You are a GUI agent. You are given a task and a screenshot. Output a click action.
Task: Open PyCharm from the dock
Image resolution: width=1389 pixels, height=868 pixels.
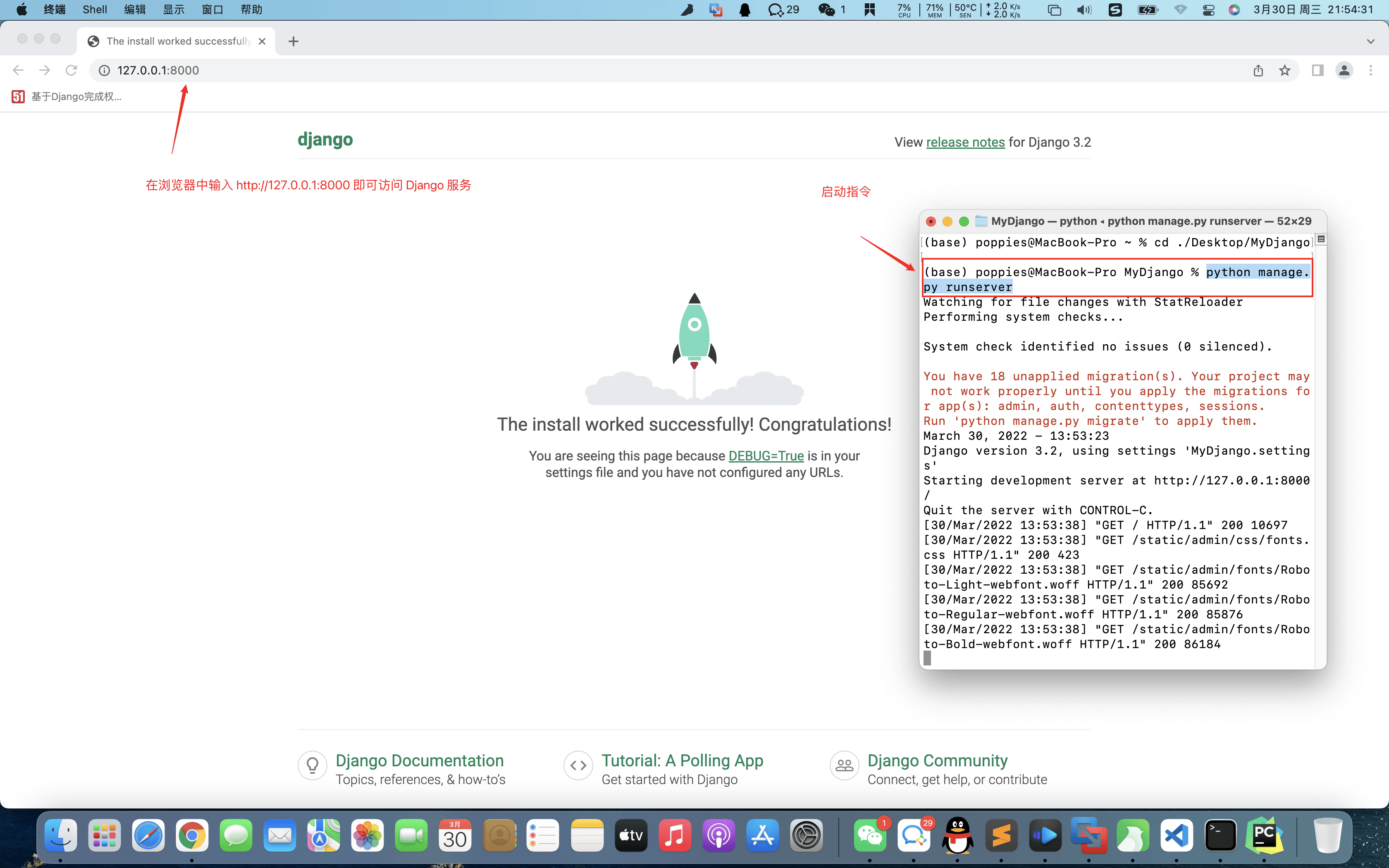[x=1264, y=835]
